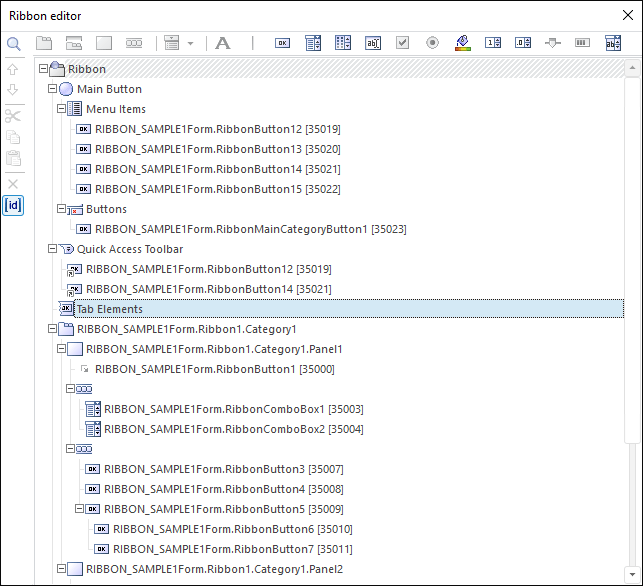Delete the selected element with X icon
Image resolution: width=643 pixels, height=586 pixels.
click(x=13, y=184)
